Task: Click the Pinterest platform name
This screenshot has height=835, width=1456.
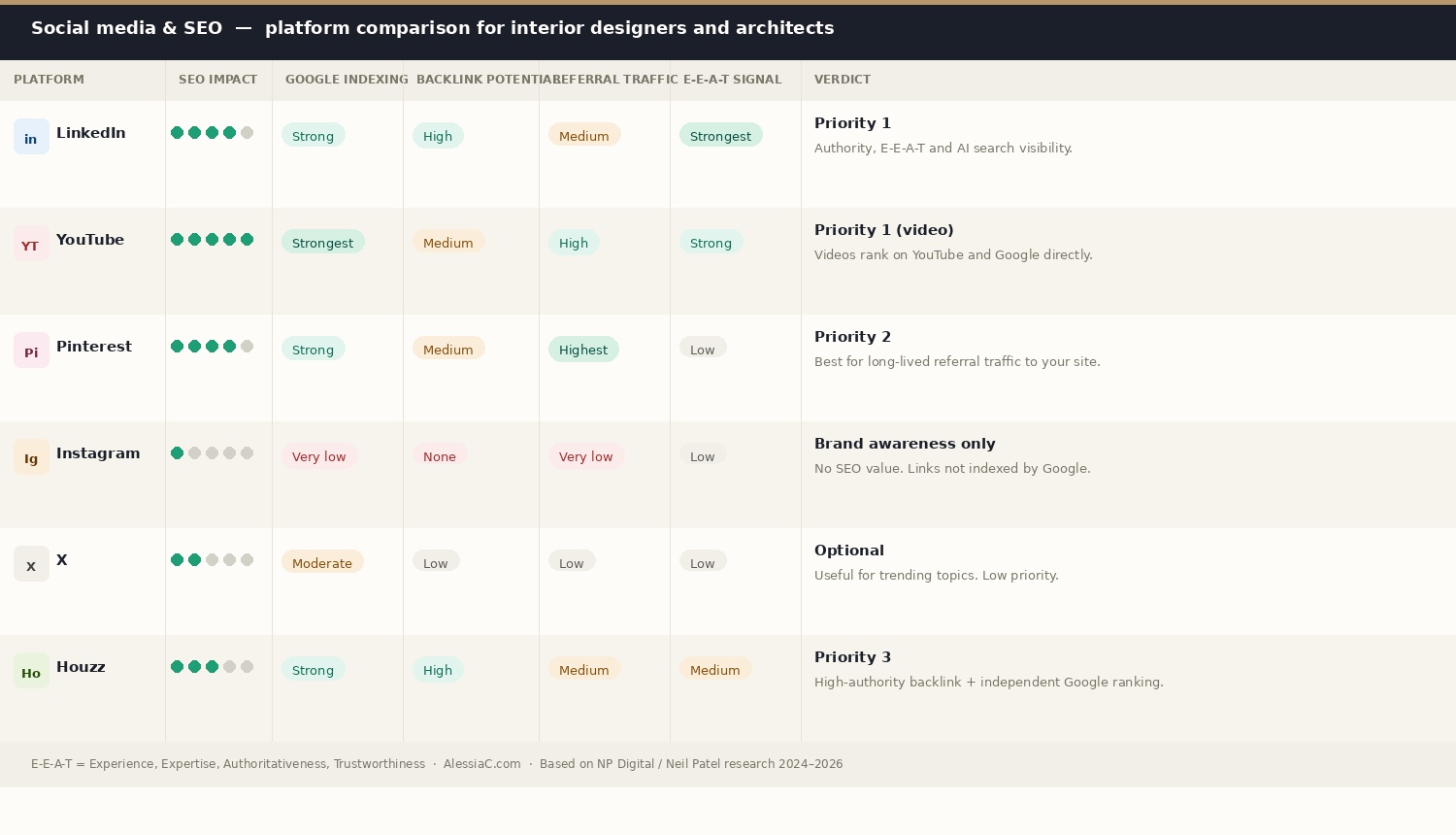Action: 94,347
